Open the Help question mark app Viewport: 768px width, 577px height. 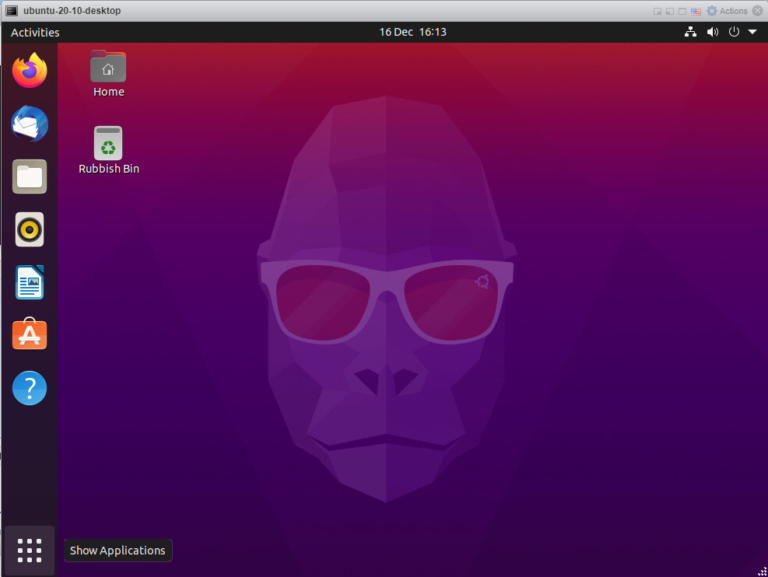29,388
